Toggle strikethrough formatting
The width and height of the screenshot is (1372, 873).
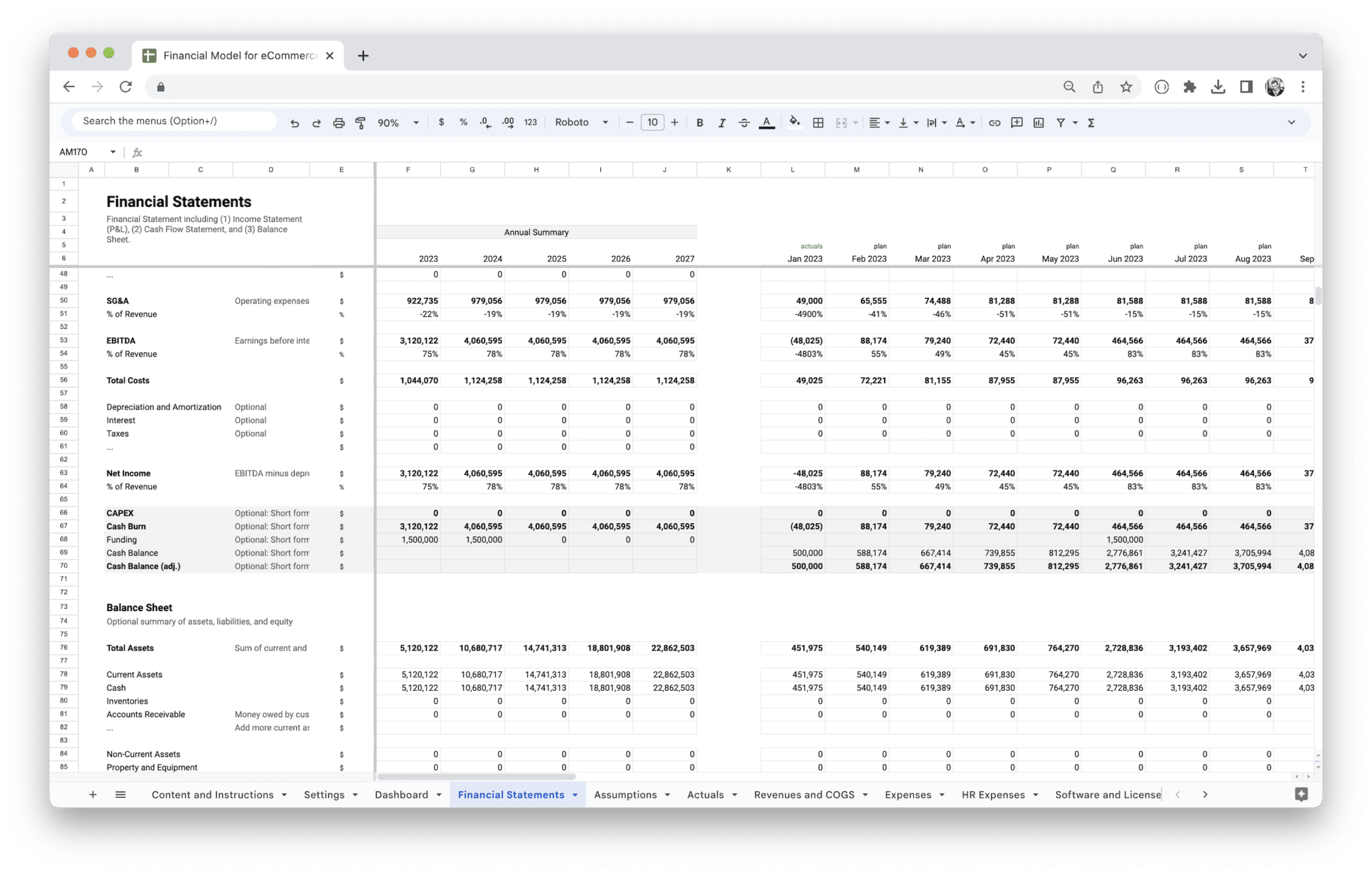pos(744,122)
